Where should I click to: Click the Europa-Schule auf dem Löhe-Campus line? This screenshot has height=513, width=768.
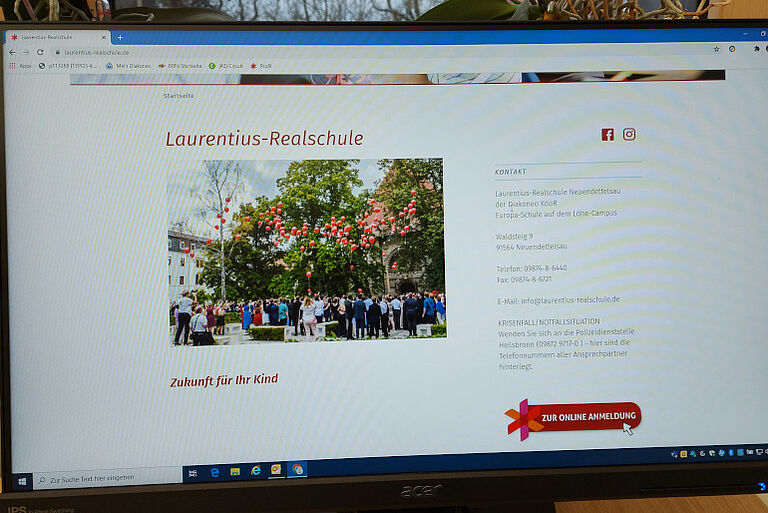(556, 214)
